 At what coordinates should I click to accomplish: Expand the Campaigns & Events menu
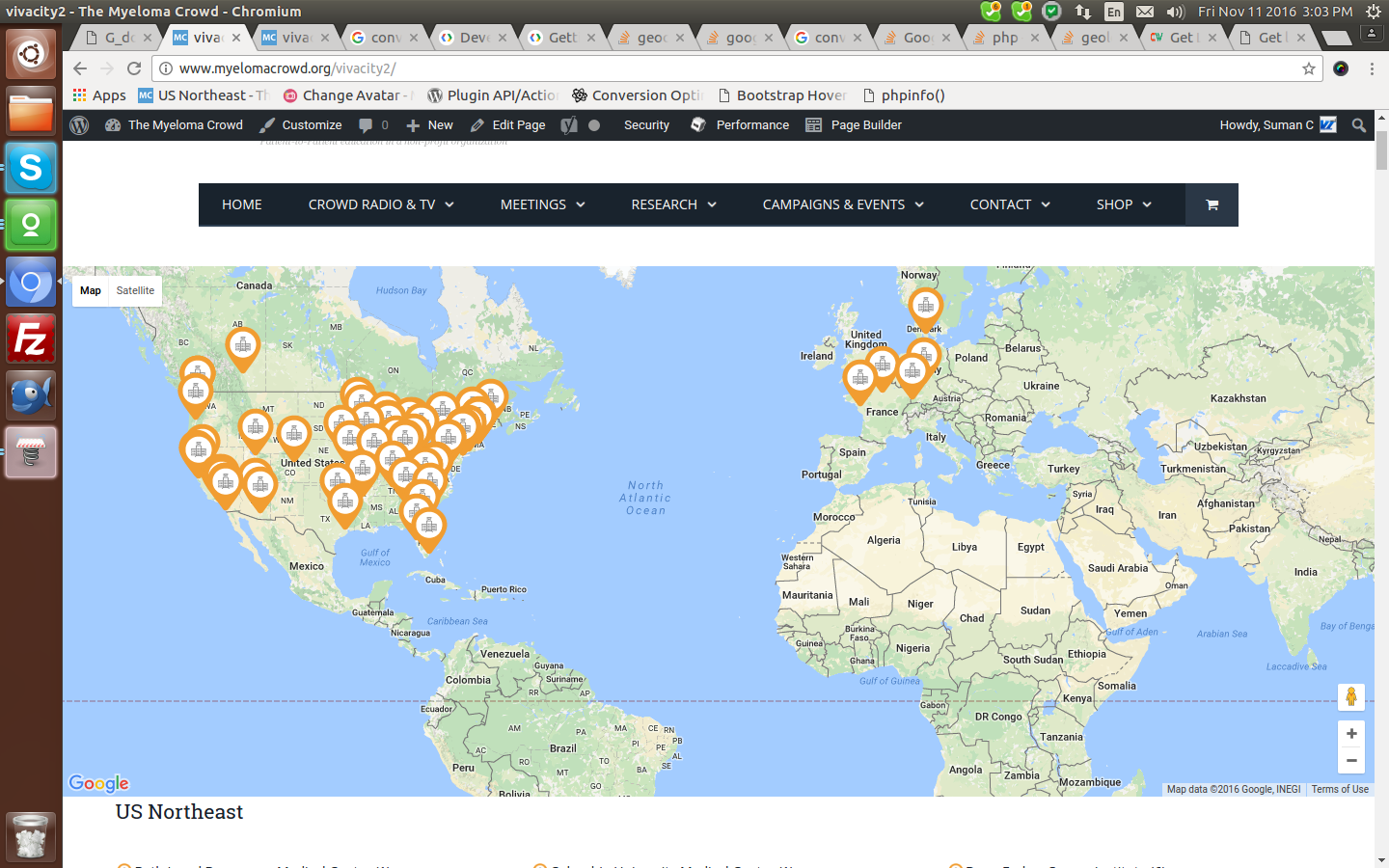click(x=843, y=204)
